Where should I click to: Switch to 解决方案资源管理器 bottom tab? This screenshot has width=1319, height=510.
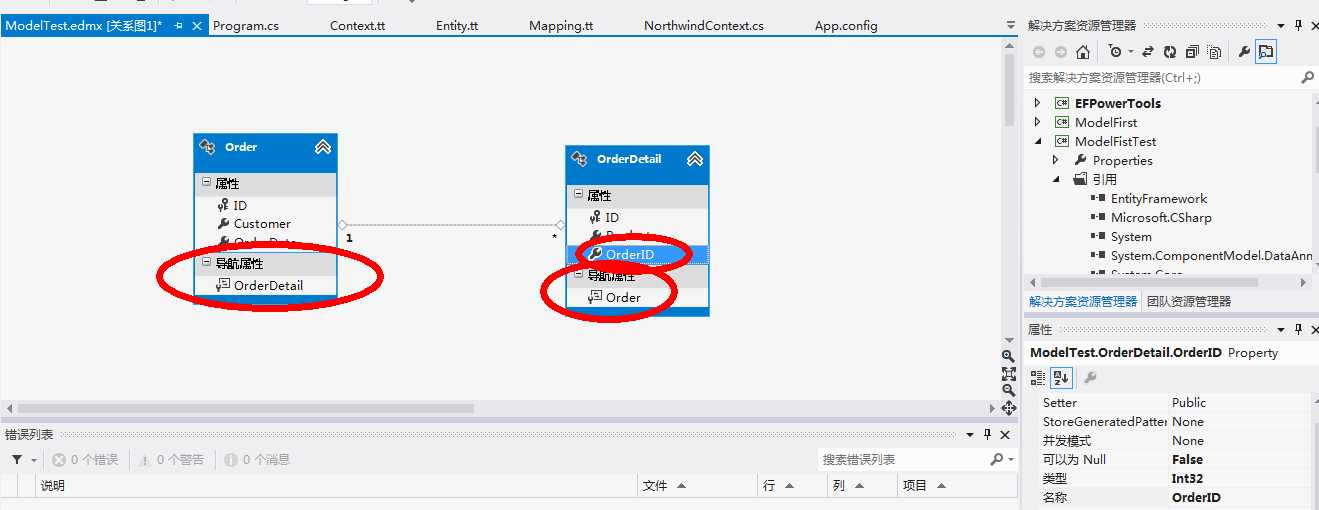1083,301
